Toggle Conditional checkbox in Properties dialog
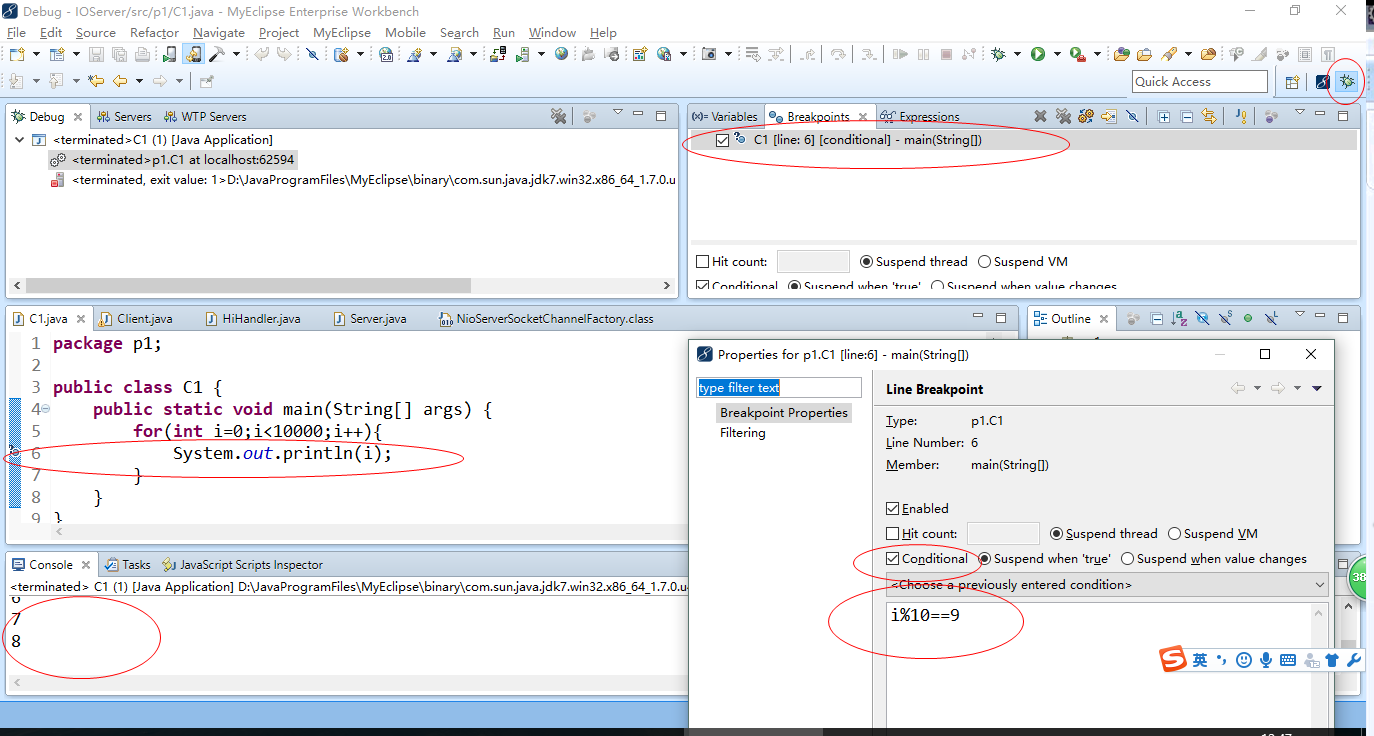This screenshot has width=1374, height=736. [893, 559]
